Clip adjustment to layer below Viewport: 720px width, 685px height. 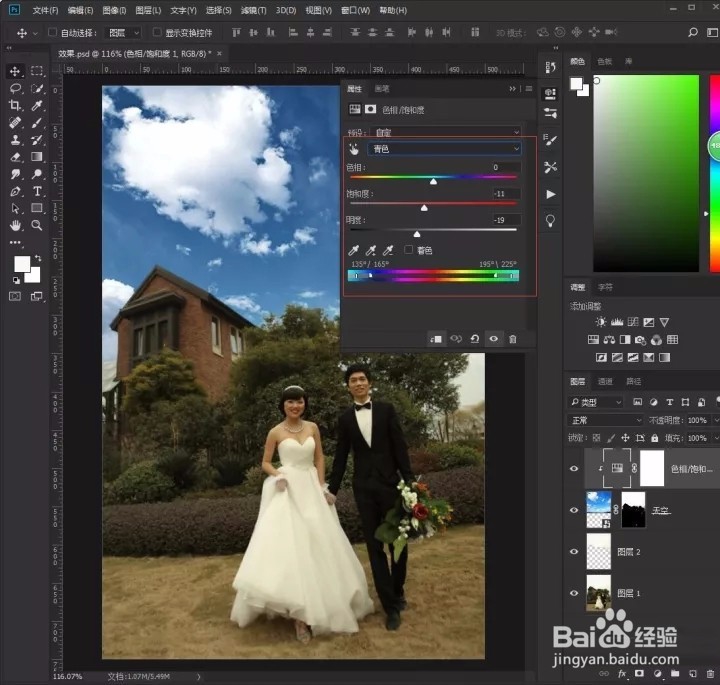(436, 339)
